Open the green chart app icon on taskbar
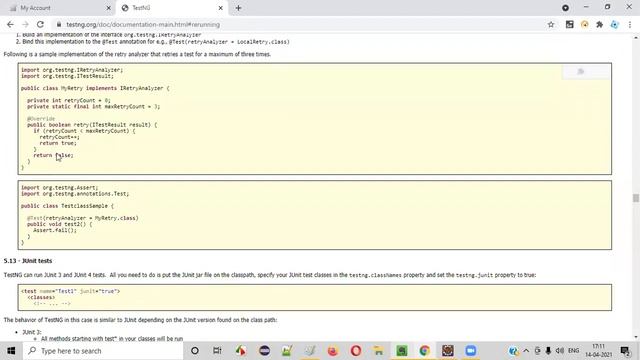The height and width of the screenshot is (360, 640). tap(287, 351)
